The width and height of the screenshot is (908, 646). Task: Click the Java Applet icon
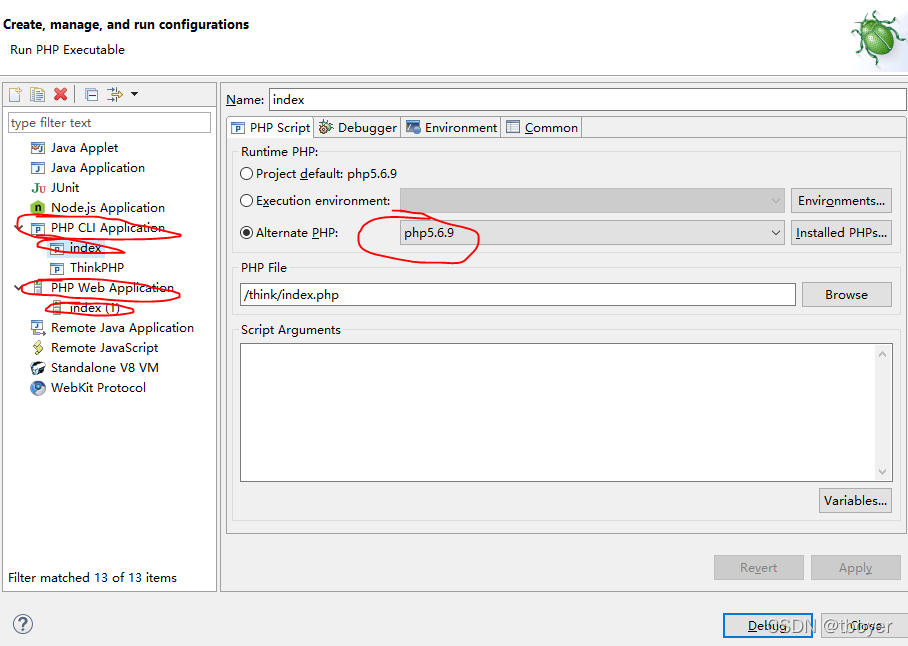point(38,148)
